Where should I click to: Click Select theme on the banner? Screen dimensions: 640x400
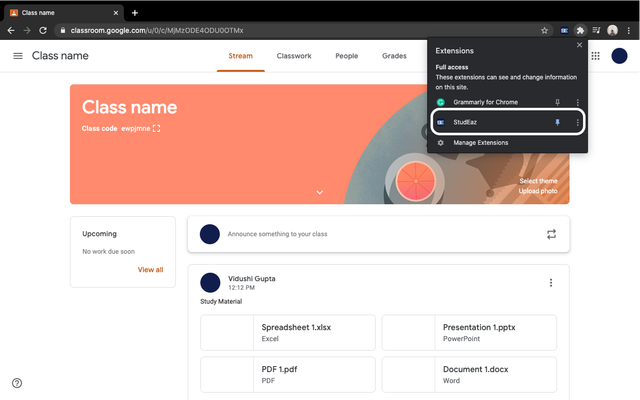(538, 181)
